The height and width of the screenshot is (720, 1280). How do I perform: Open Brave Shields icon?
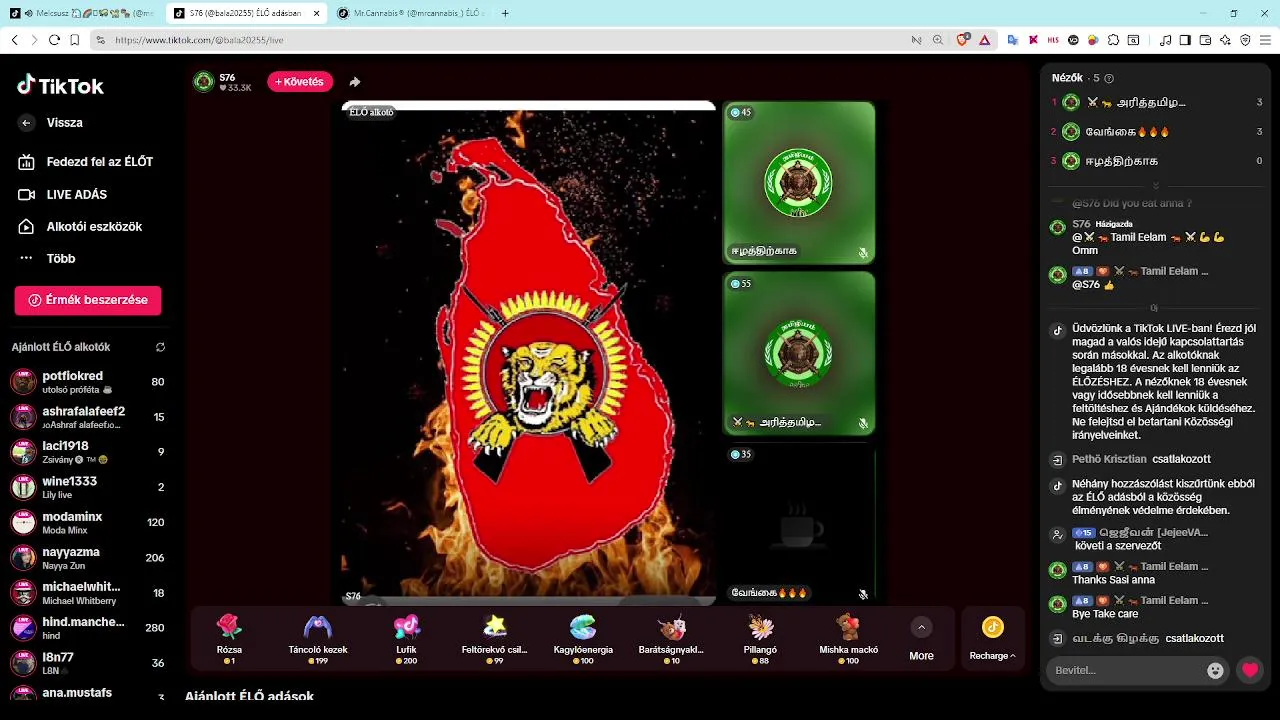tap(963, 40)
